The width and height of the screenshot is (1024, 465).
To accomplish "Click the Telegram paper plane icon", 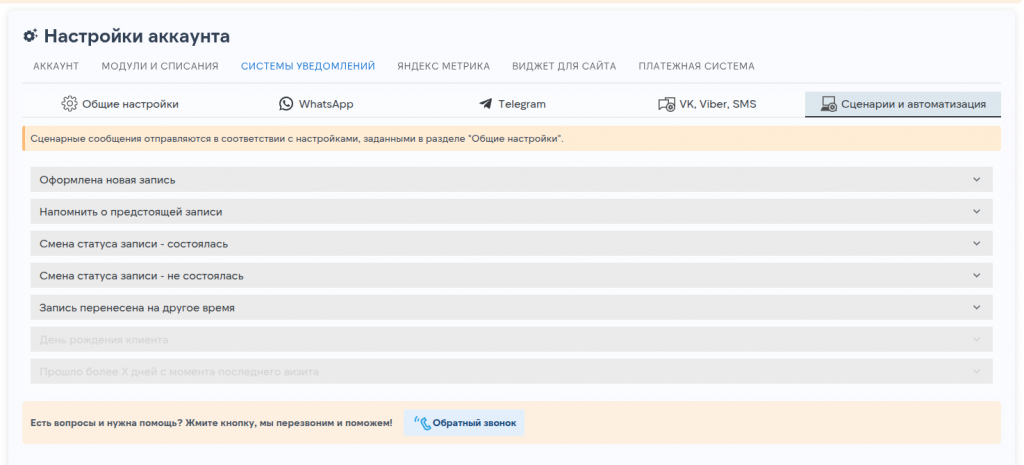I will click(x=486, y=104).
